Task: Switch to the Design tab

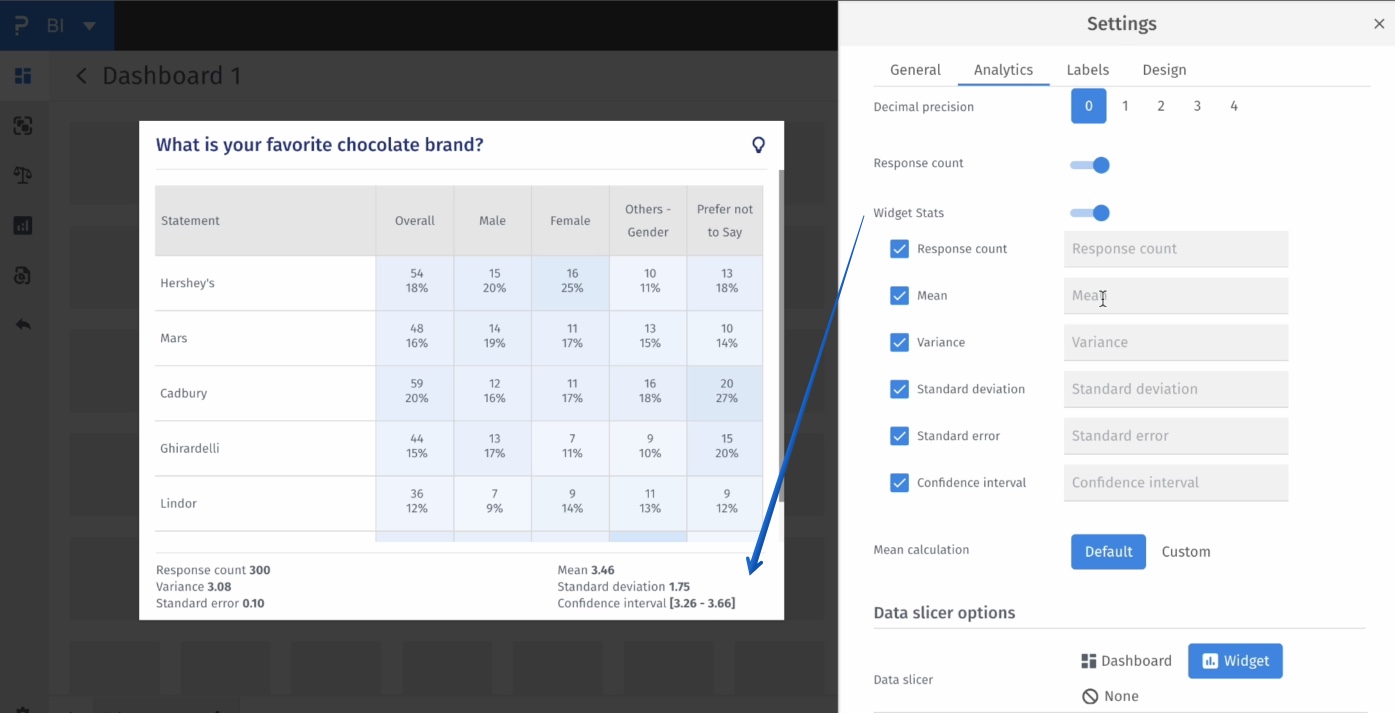Action: coord(1164,70)
